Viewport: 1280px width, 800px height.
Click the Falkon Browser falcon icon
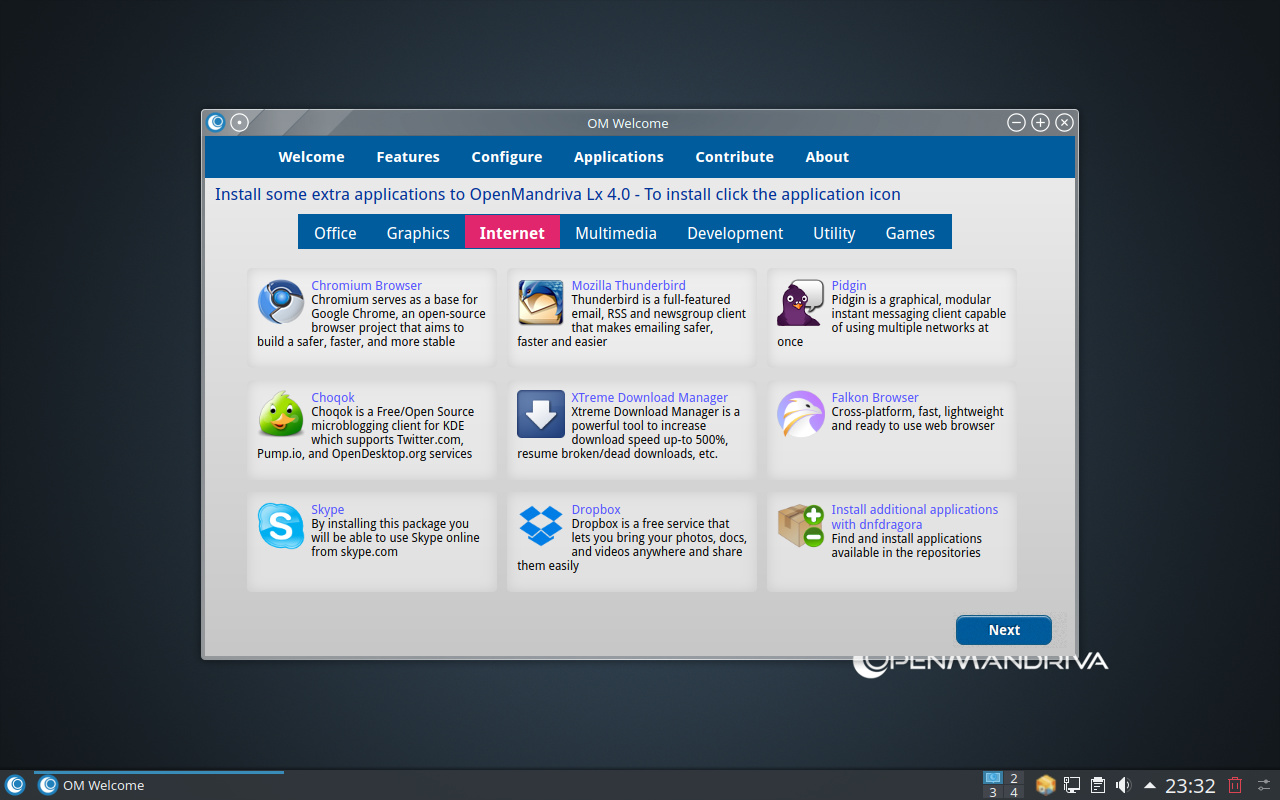[801, 414]
